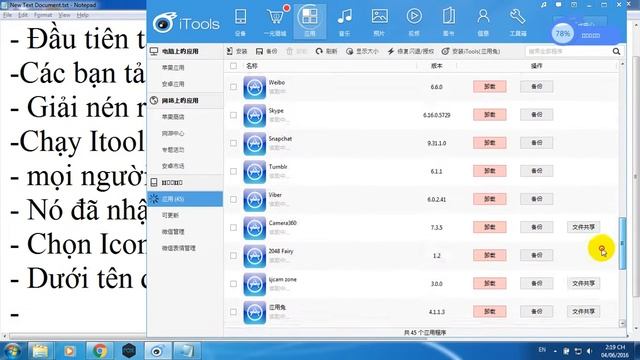
Task: Click the EN language indicator in tray
Action: (x=542, y=350)
